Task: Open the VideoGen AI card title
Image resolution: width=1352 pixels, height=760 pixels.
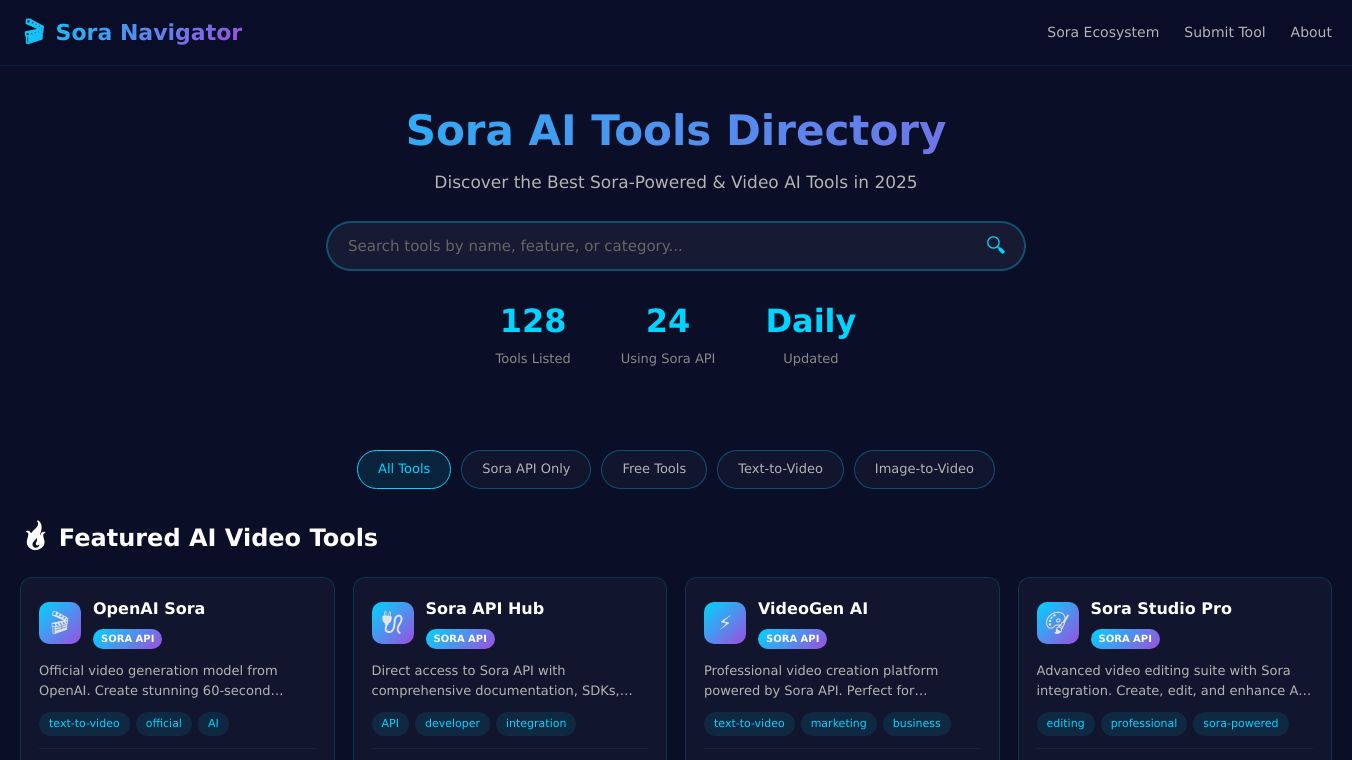Action: point(813,608)
